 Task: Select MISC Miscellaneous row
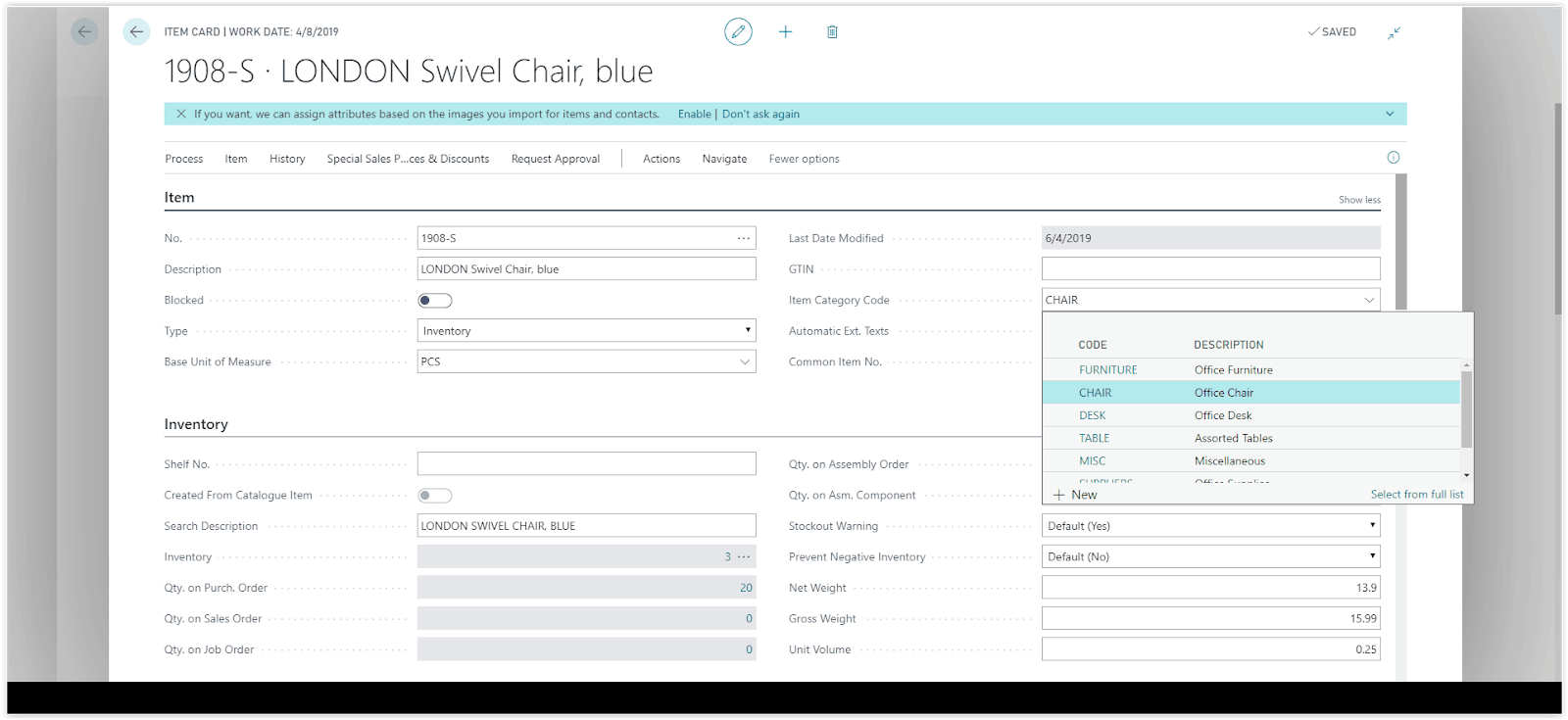1251,461
